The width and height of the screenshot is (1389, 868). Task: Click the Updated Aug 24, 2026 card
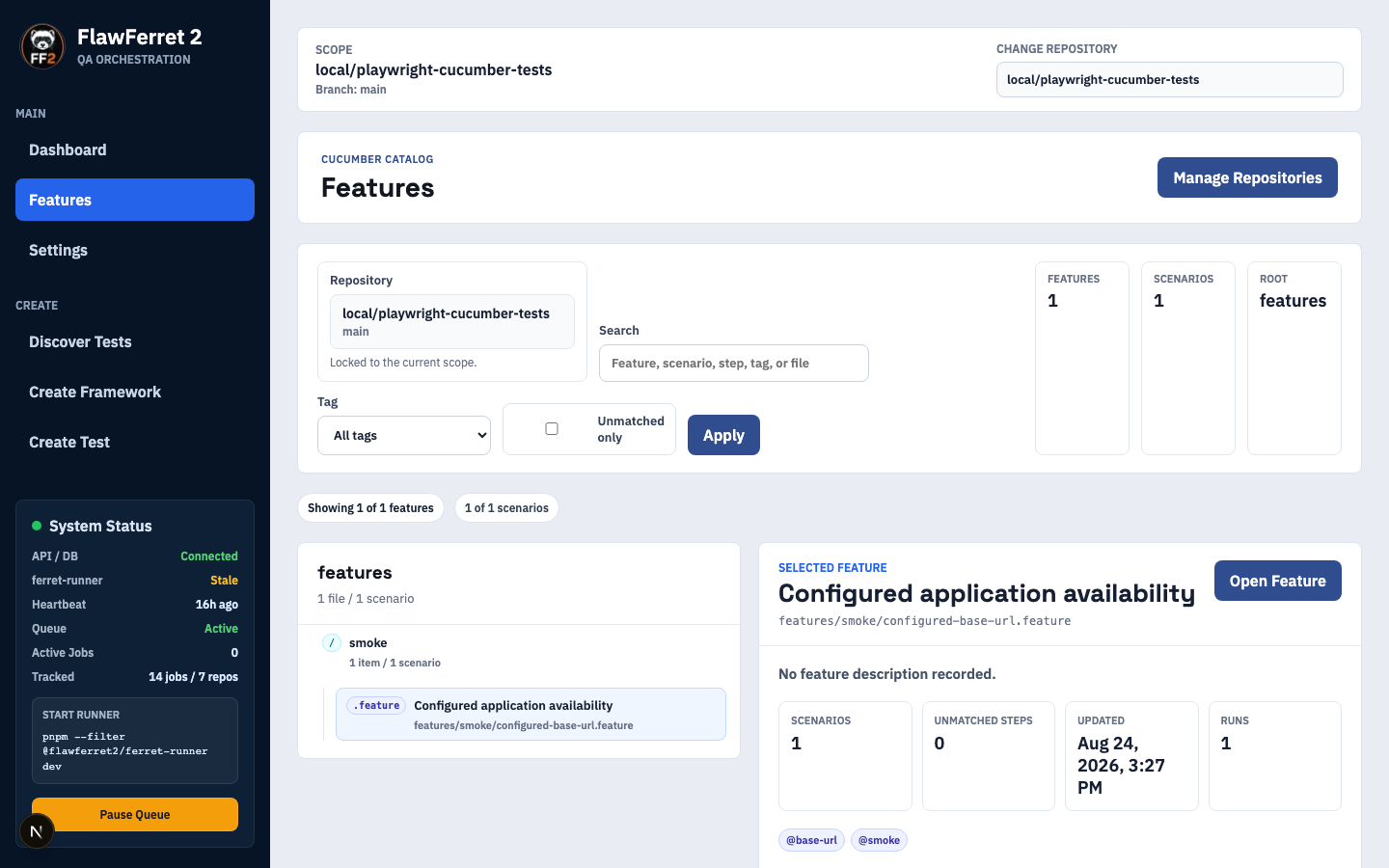coord(1131,756)
